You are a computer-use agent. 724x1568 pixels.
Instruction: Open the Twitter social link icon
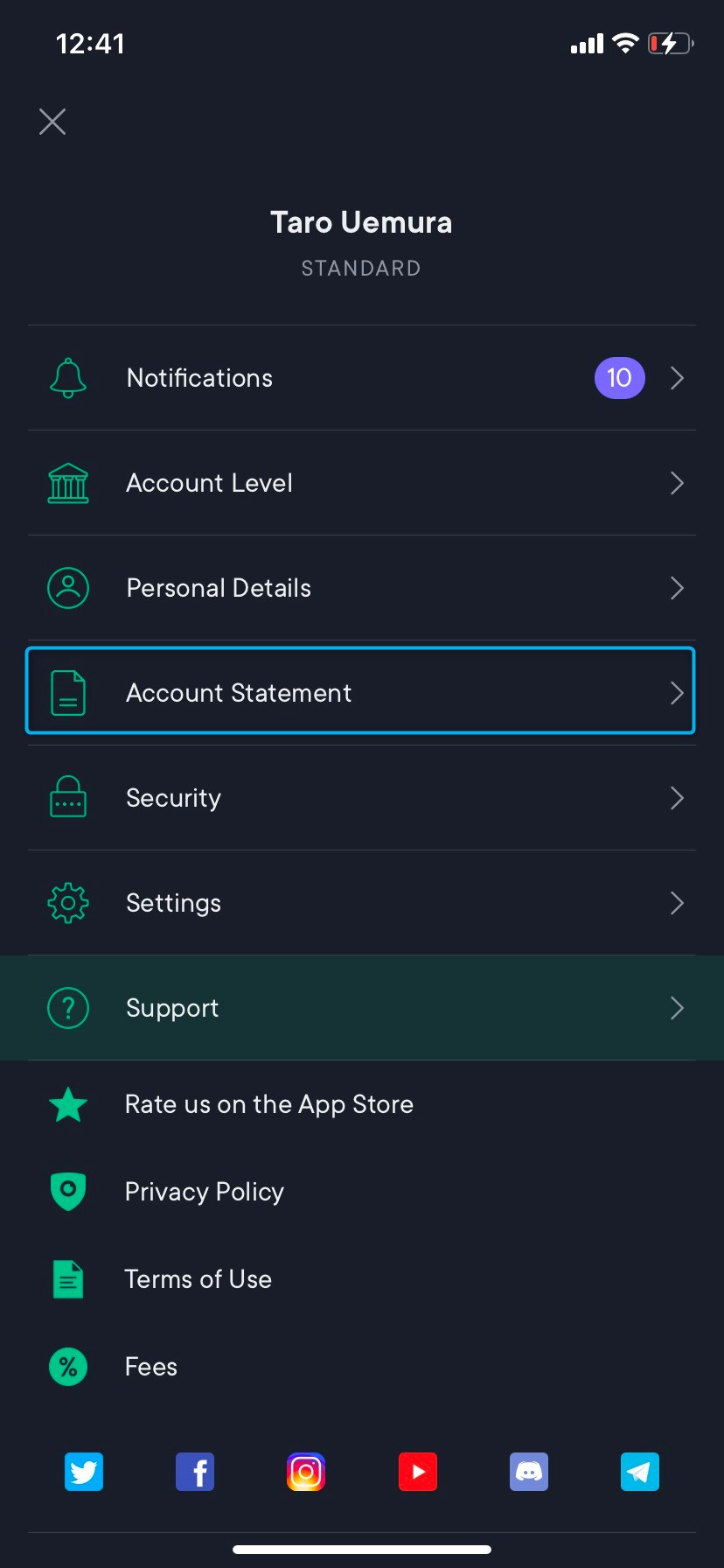[84, 1472]
